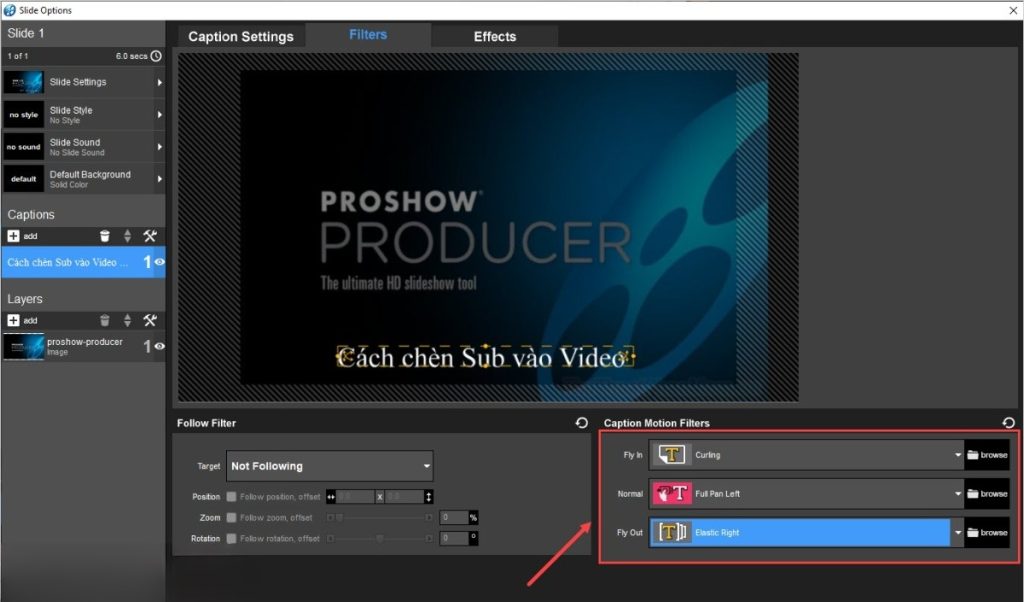Image resolution: width=1024 pixels, height=602 pixels.
Task: Click browse next to the Fly Out filter
Action: click(x=987, y=532)
